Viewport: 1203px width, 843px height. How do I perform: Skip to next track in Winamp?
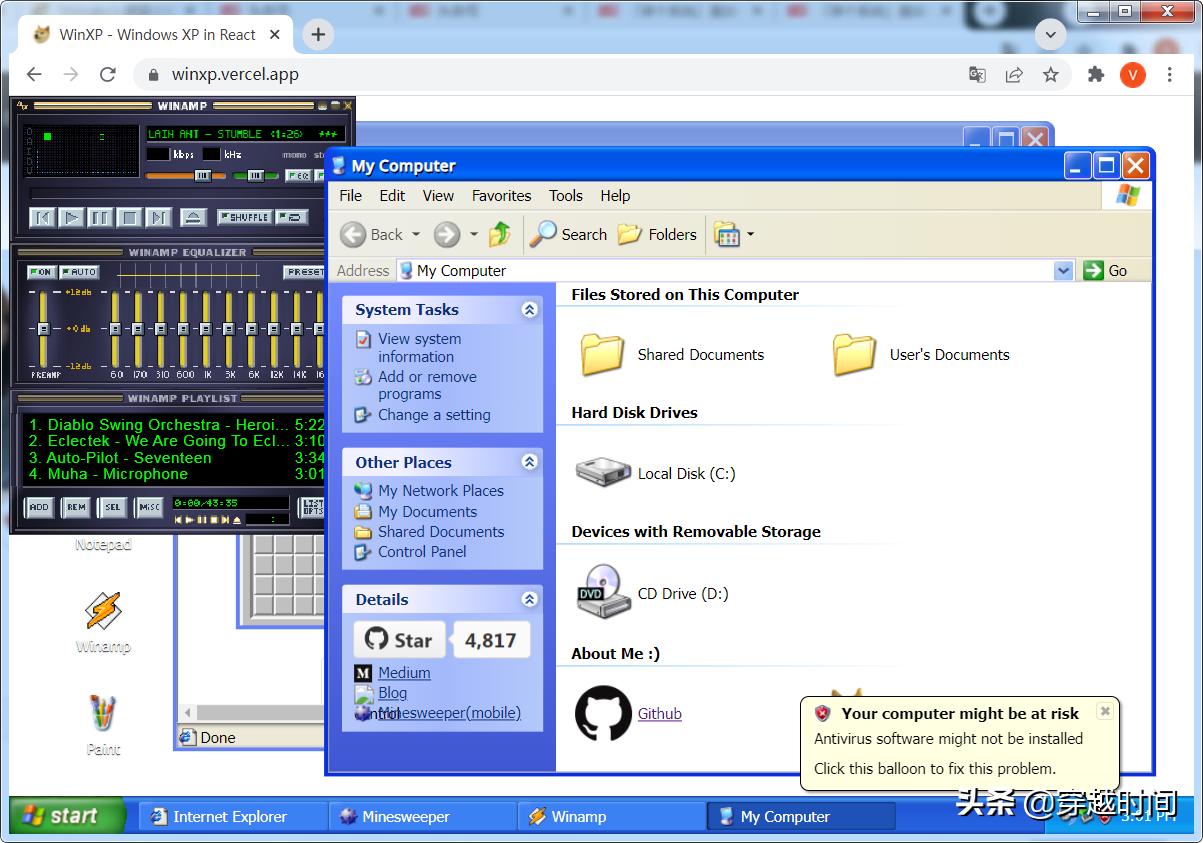(159, 217)
